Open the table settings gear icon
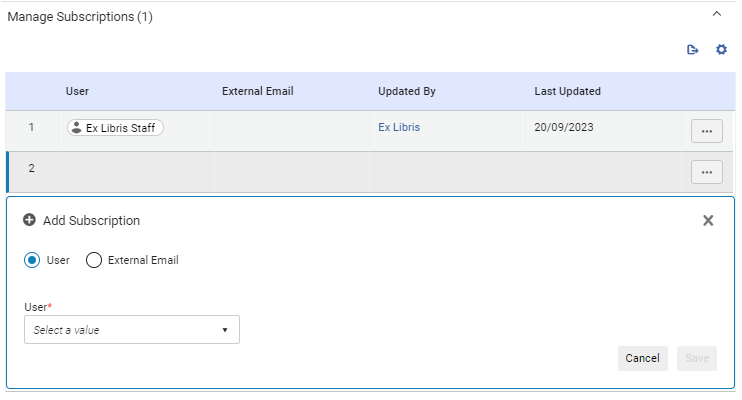This screenshot has width=742, height=400. point(721,50)
